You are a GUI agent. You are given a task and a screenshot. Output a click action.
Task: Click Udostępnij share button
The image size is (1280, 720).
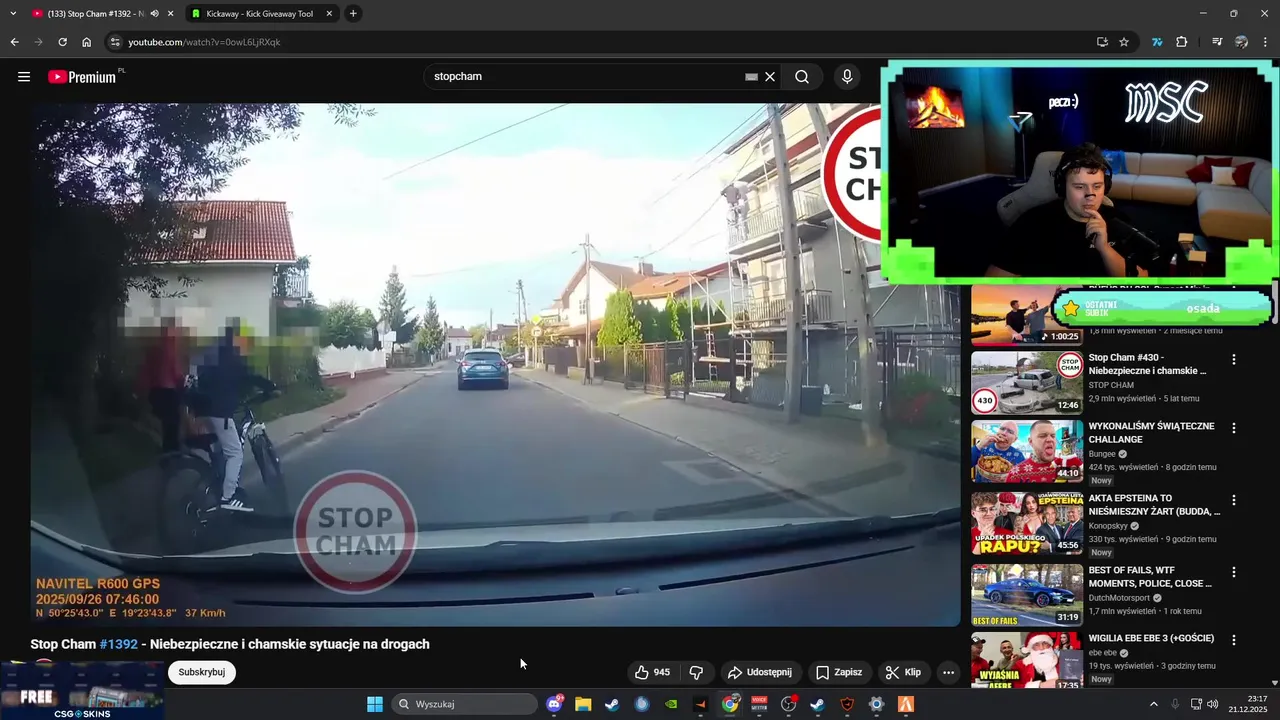point(759,673)
